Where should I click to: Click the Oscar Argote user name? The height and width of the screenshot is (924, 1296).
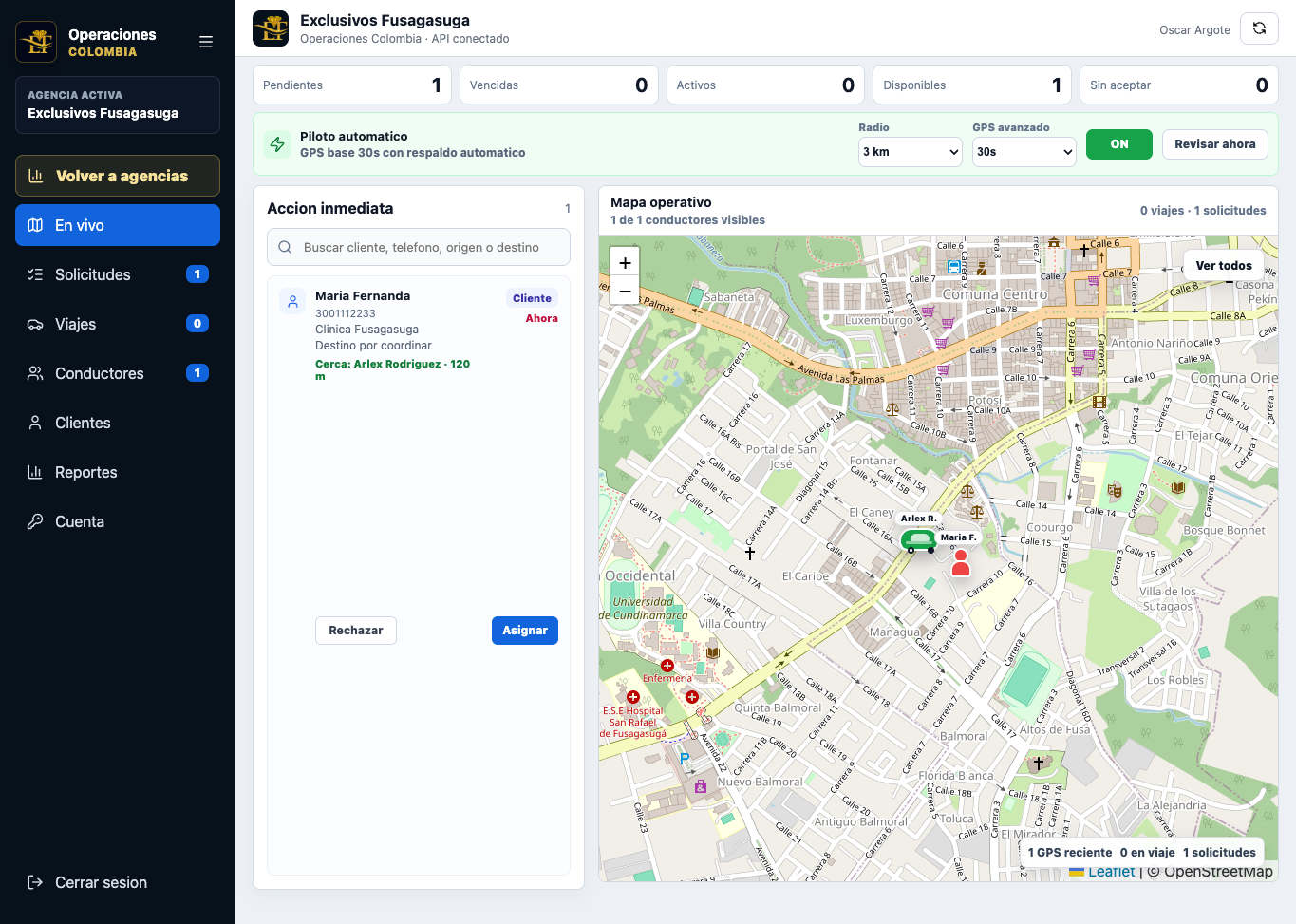(1194, 30)
